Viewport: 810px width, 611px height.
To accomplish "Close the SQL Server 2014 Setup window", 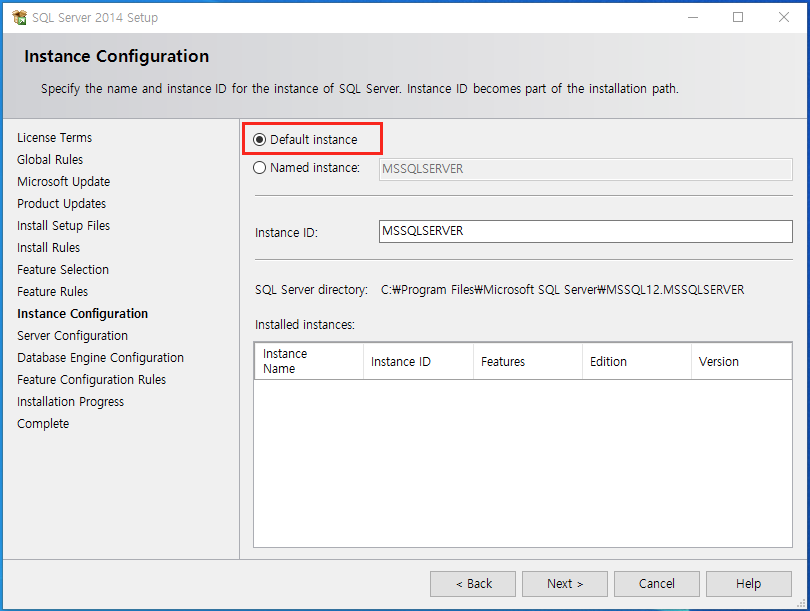I will [784, 18].
